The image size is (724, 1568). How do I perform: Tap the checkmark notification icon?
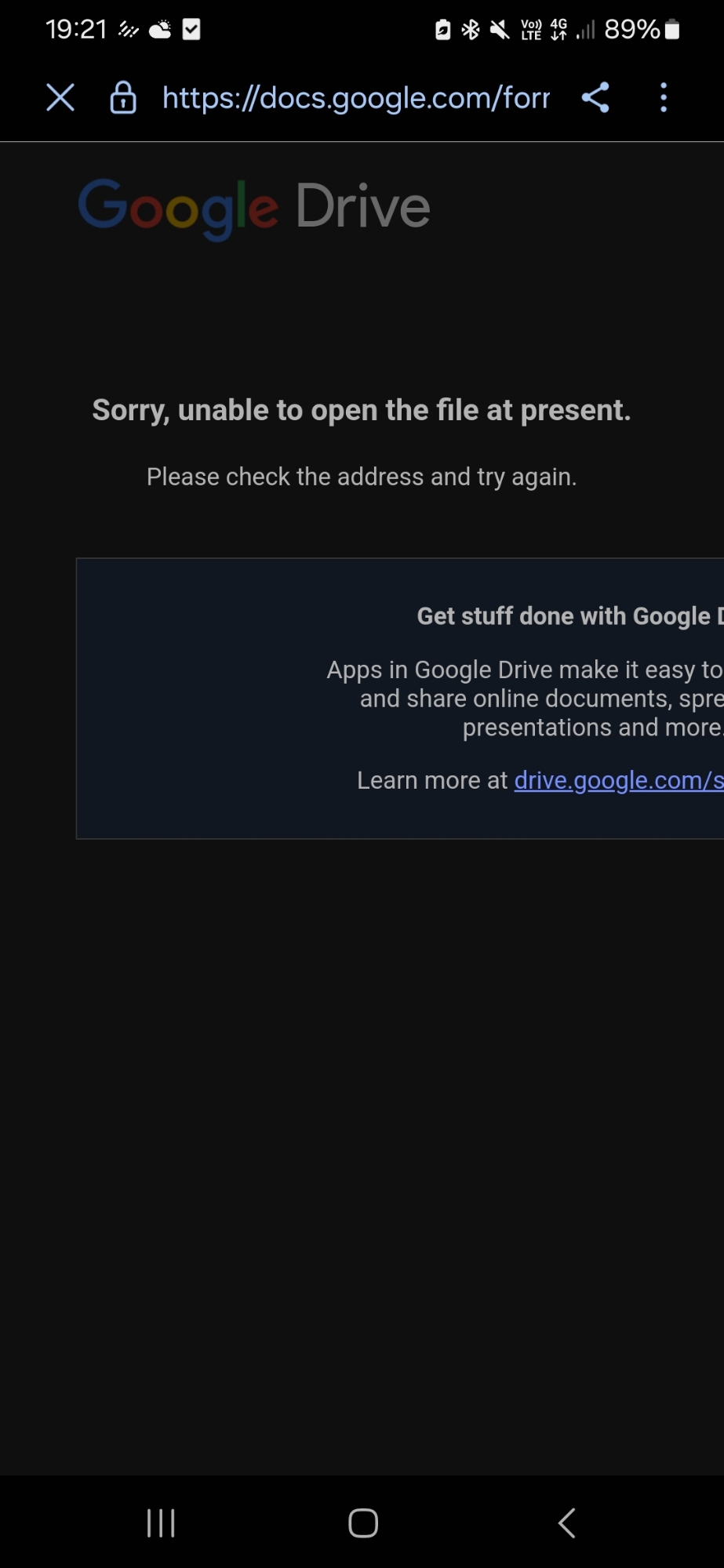(191, 30)
